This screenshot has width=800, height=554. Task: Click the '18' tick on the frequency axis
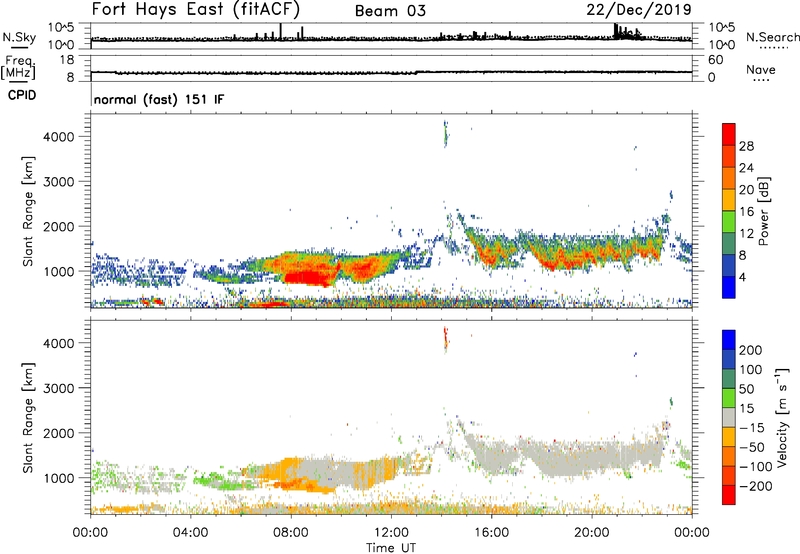point(67,60)
